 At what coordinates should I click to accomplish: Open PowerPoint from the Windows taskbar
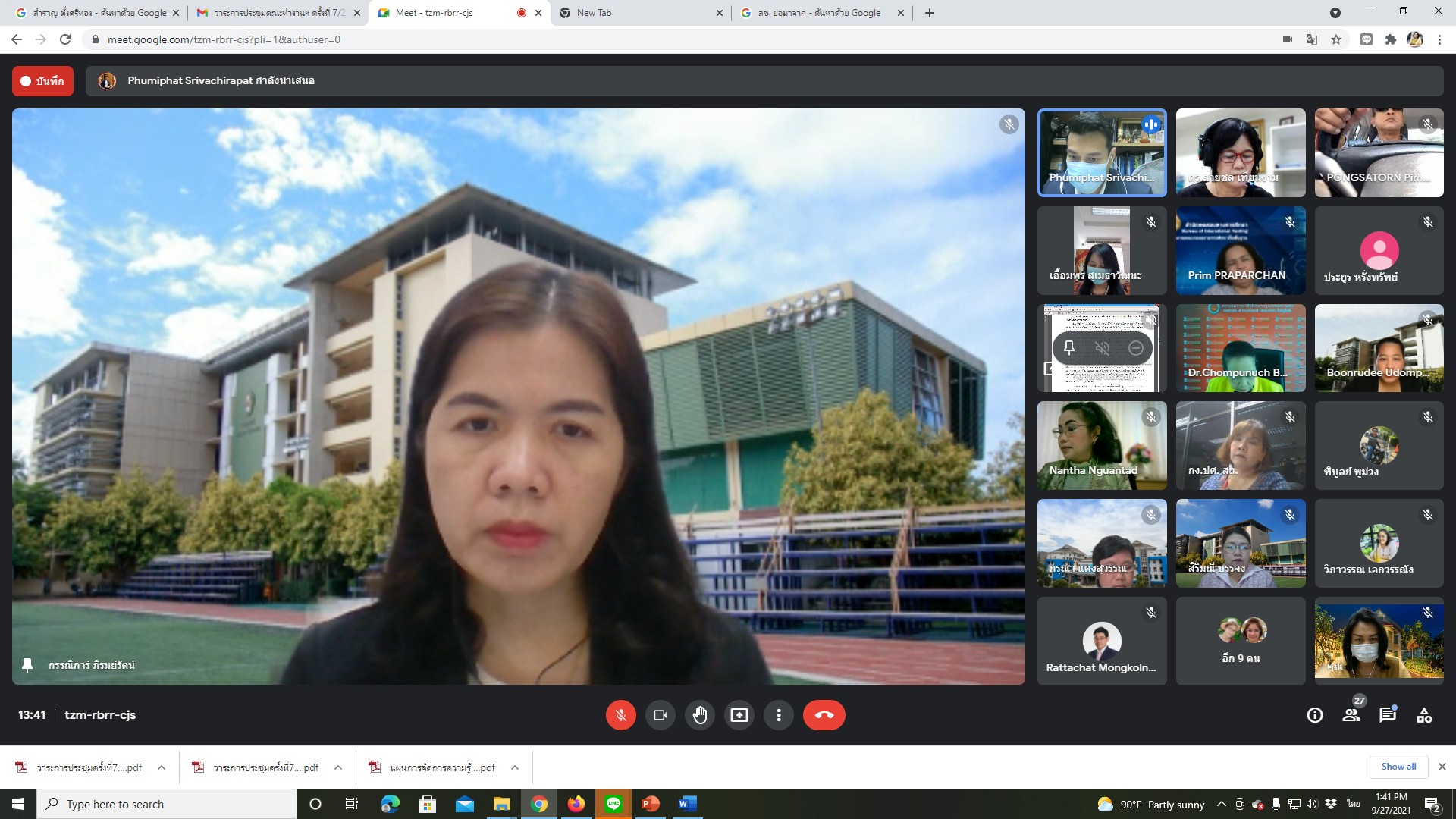pyautogui.click(x=651, y=804)
